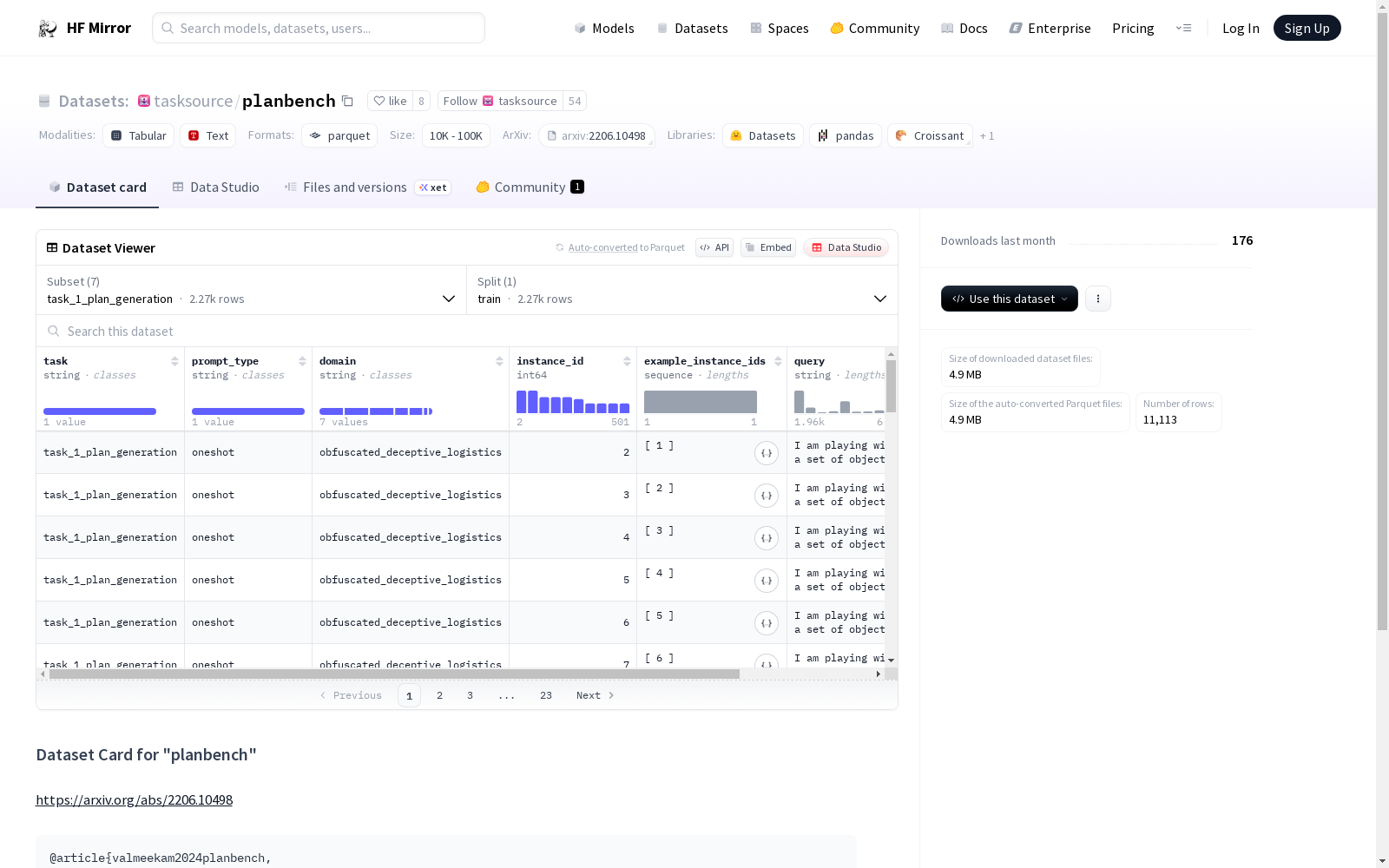Click the tasksource organization avatar icon

coord(144,101)
